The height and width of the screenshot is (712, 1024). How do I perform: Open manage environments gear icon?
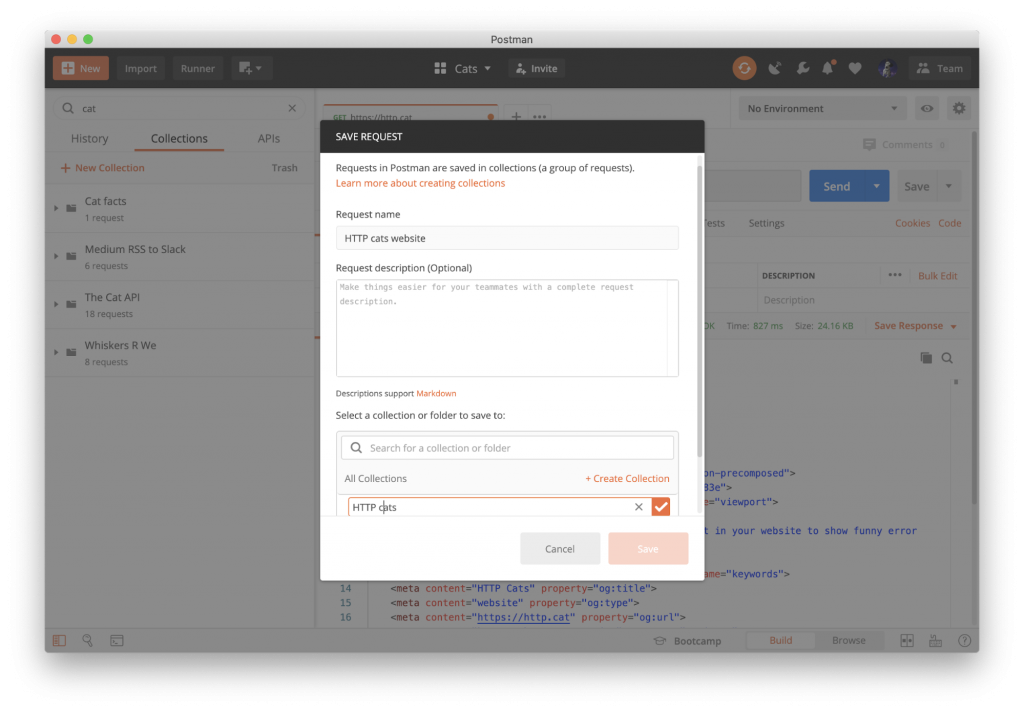click(959, 108)
